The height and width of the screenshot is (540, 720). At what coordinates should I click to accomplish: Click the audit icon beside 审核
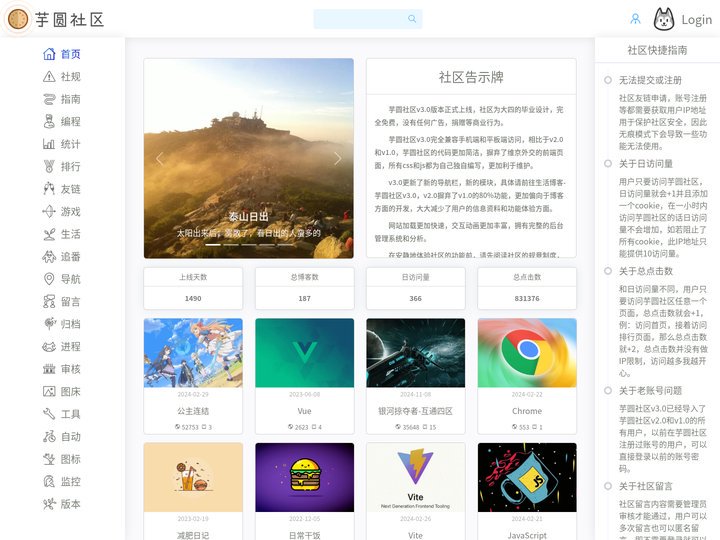49,369
